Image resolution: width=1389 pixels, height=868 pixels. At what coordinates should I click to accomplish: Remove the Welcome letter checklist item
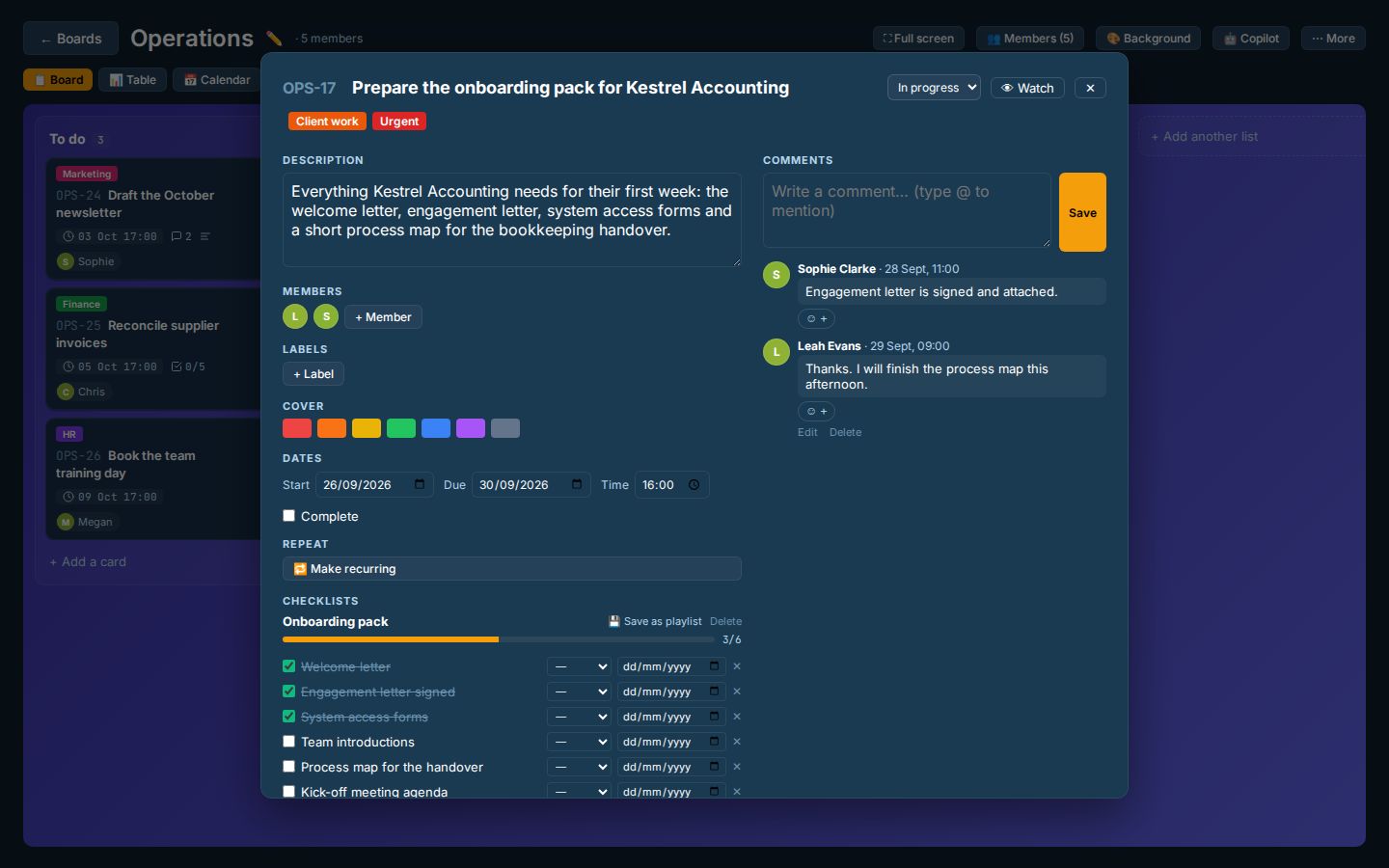coord(737,666)
